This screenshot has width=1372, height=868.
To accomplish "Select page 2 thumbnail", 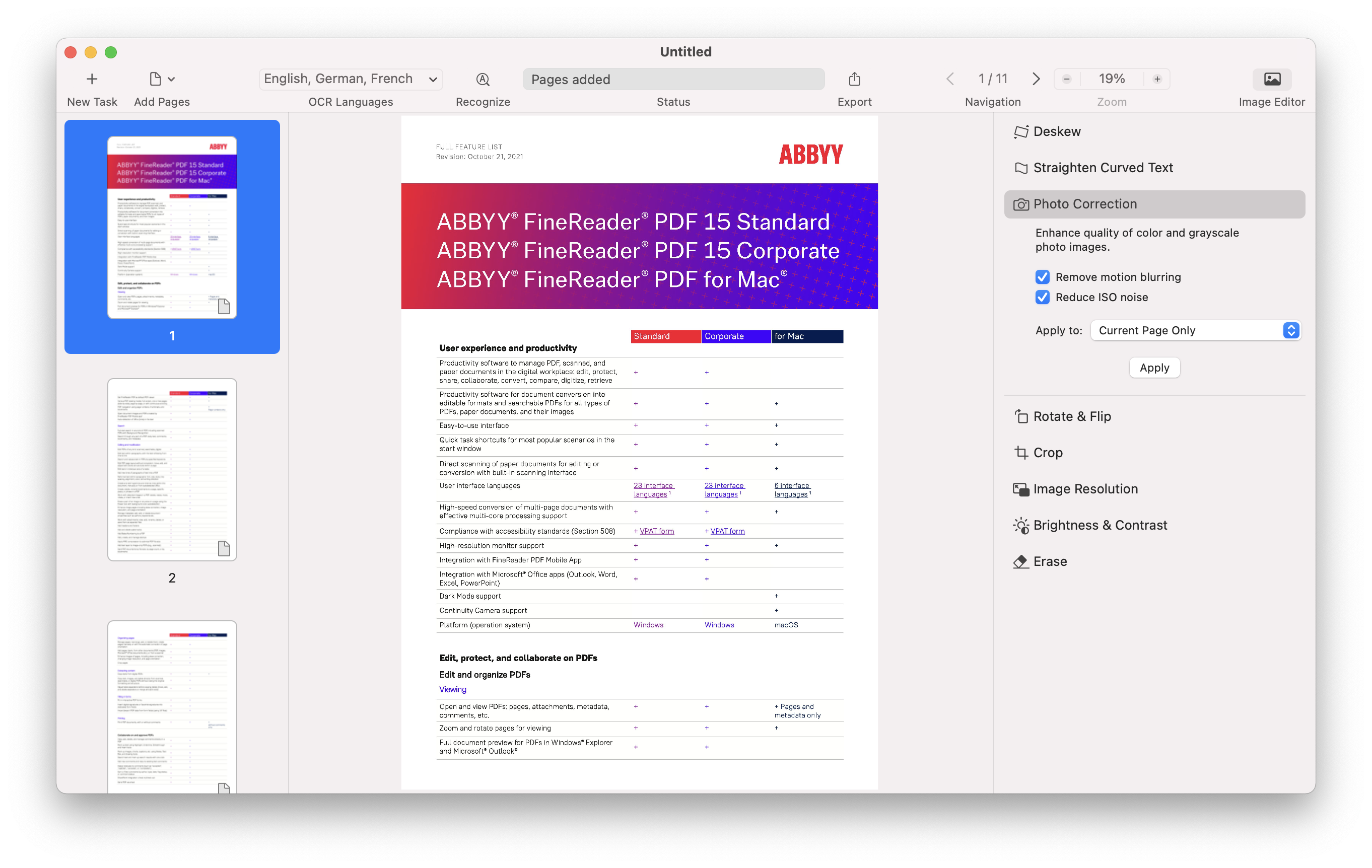I will click(x=172, y=468).
